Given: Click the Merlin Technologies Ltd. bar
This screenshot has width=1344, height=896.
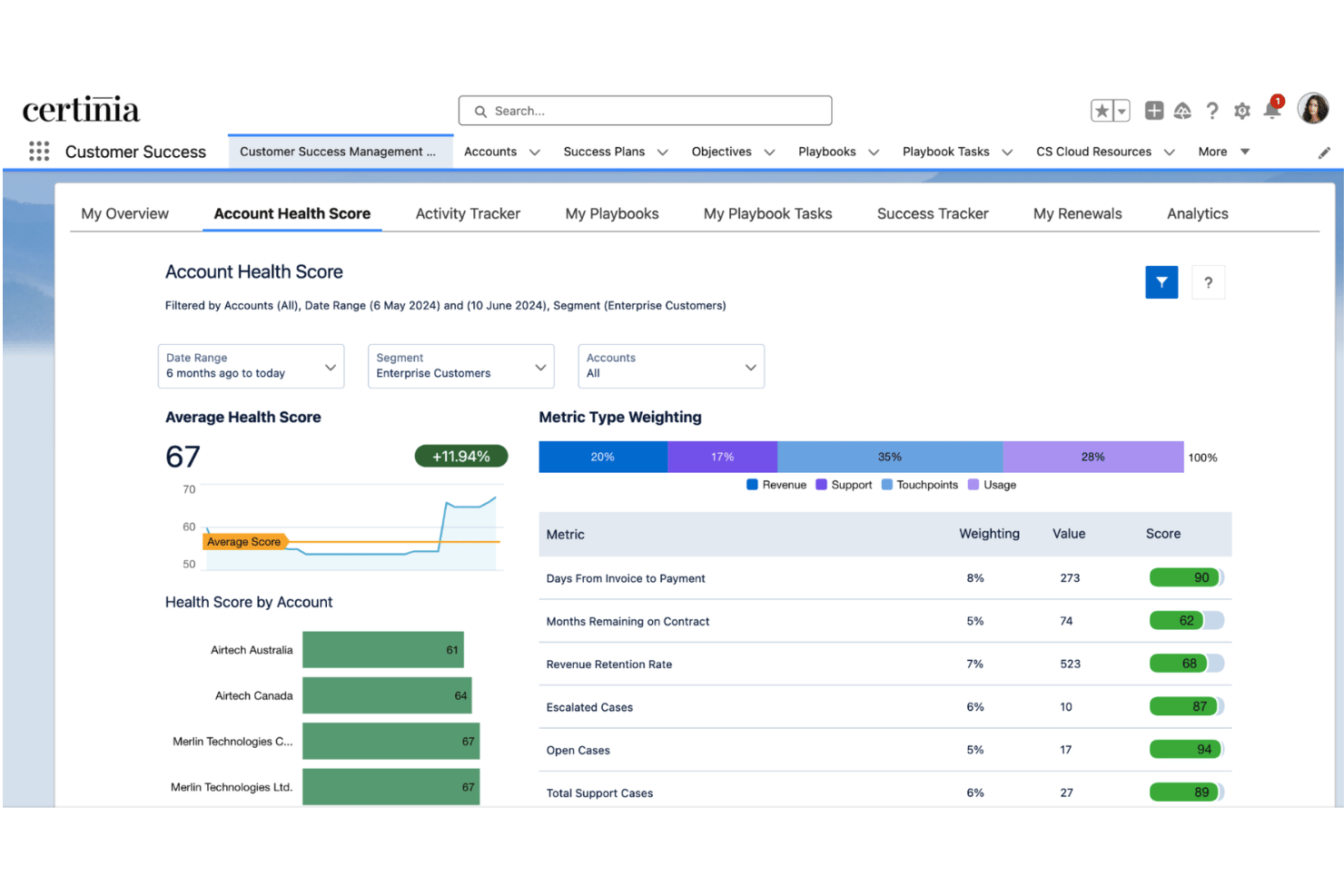Looking at the screenshot, I should [x=390, y=787].
